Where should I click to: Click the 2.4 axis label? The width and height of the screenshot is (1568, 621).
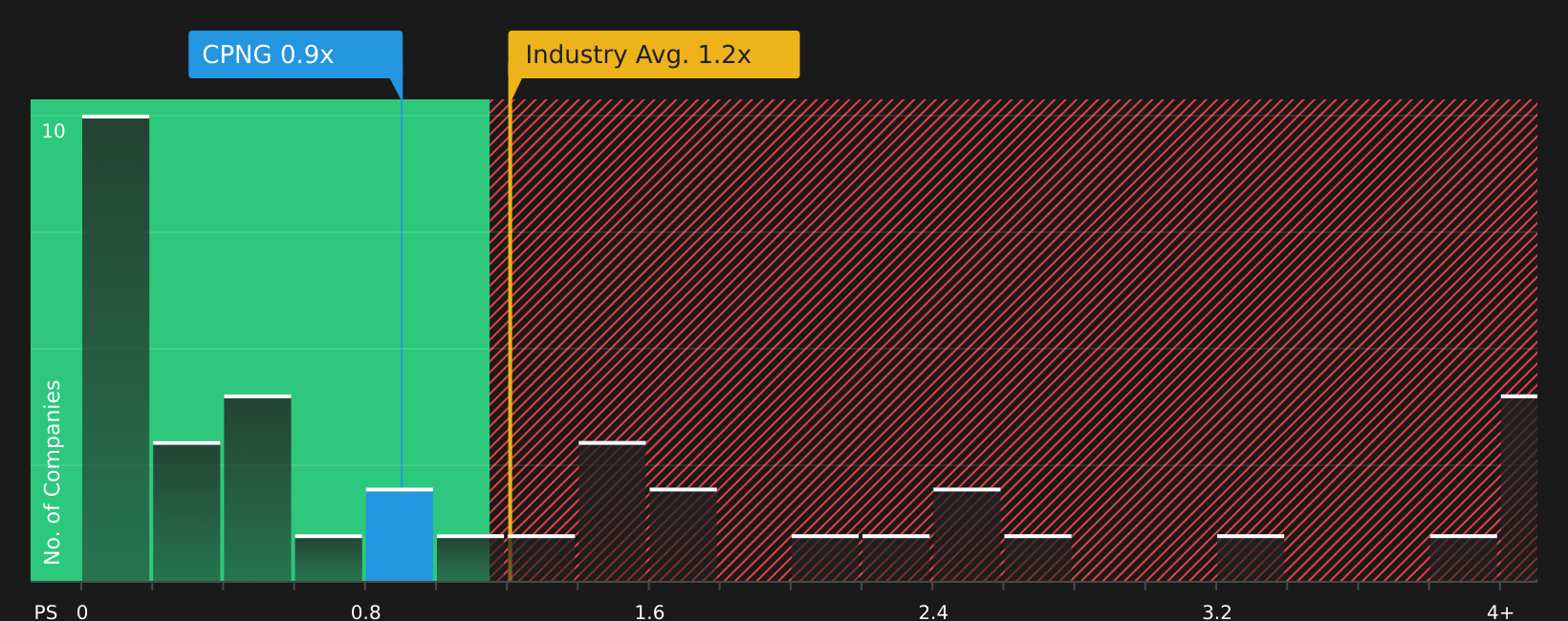933,611
